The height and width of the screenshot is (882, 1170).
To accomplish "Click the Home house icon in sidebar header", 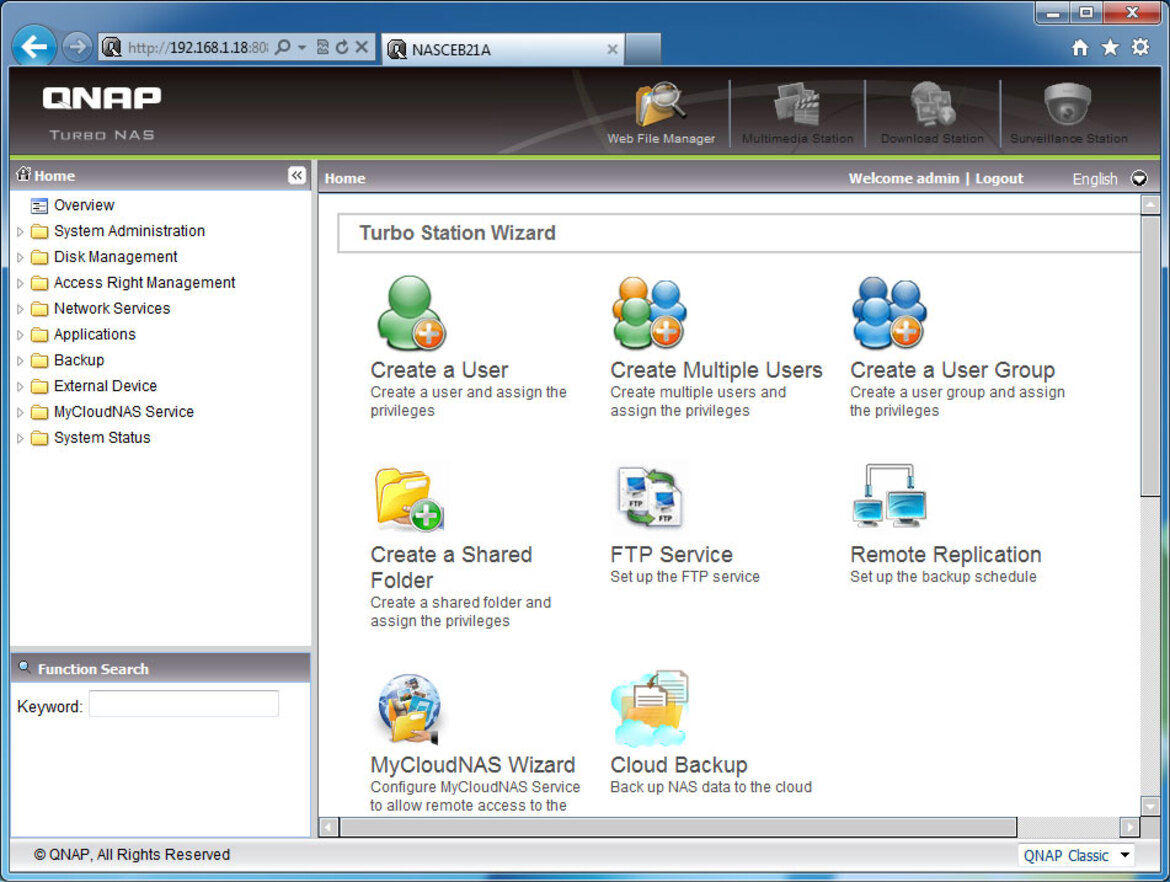I will click(23, 174).
